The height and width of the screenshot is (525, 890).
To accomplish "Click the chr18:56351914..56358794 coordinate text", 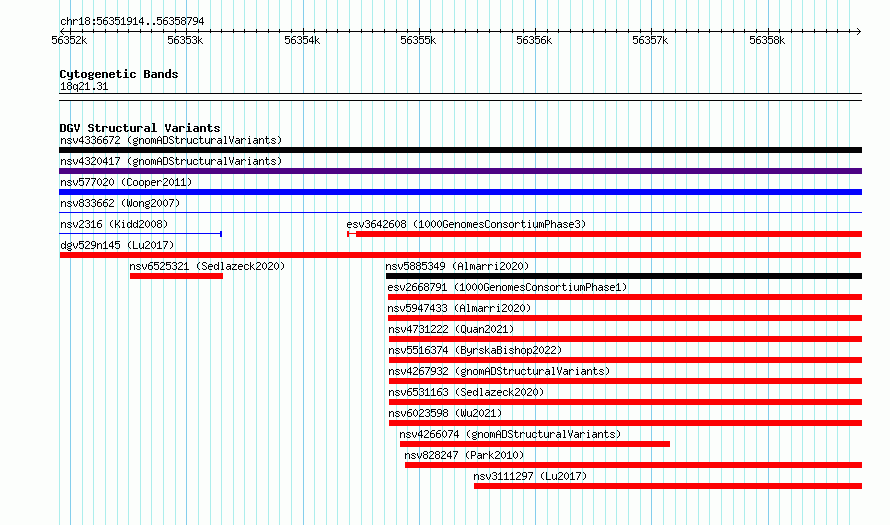I will click(132, 21).
